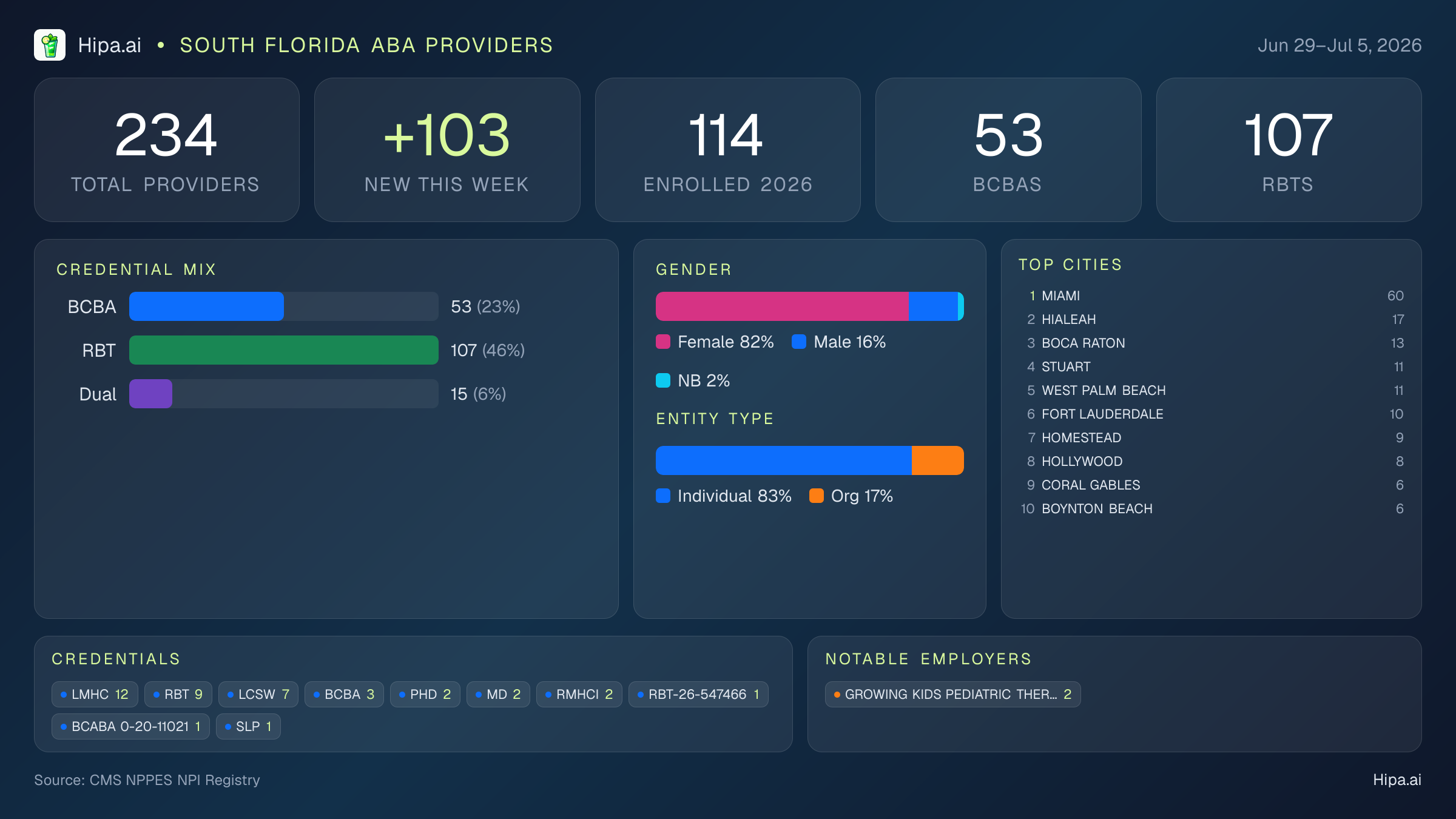
Task: Select the HIALEAH row in Top Cities
Action: (x=1212, y=319)
